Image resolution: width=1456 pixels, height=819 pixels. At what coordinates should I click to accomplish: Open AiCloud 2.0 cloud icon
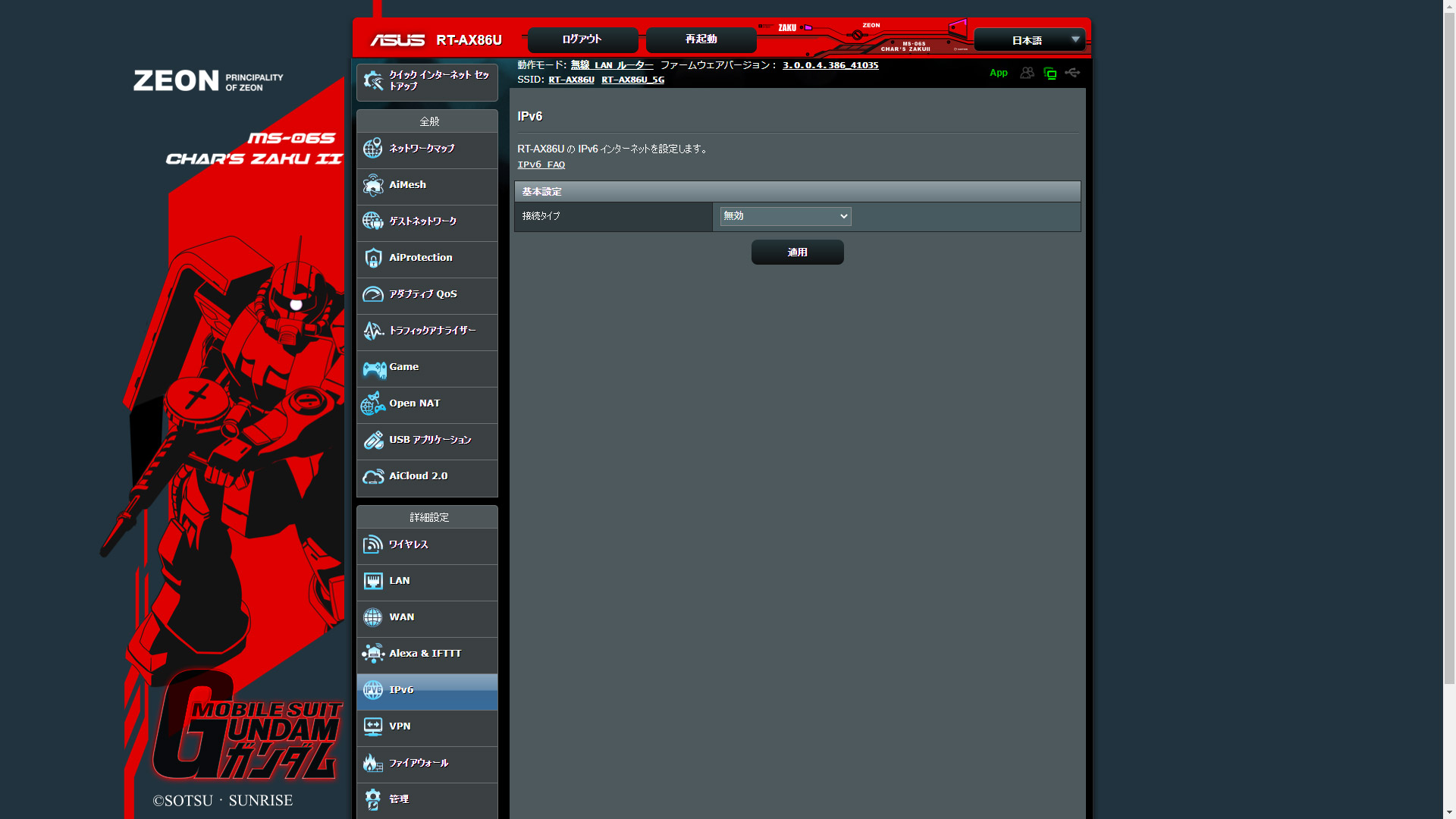coord(373,476)
